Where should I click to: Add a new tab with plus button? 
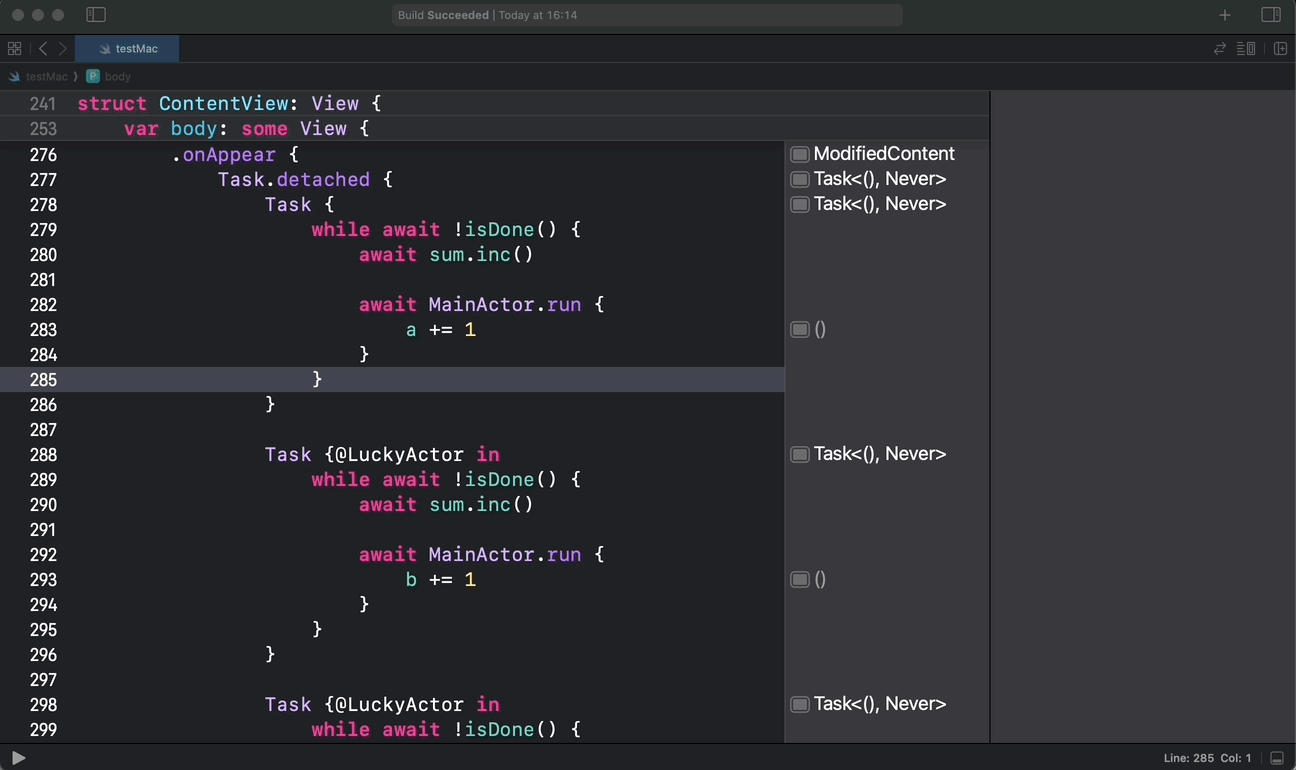[x=1225, y=15]
